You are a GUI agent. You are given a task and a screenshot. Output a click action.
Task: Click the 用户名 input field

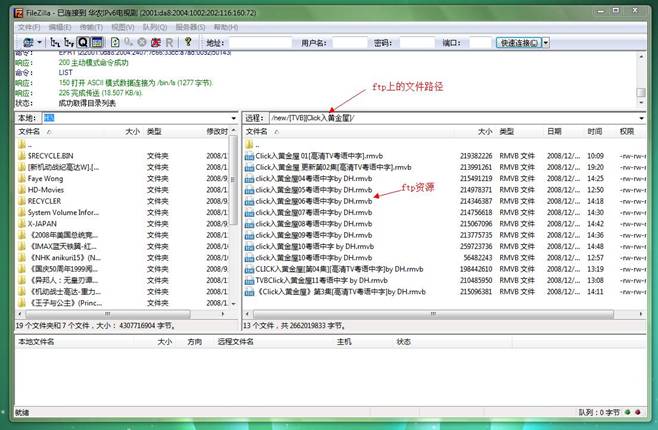[x=350, y=43]
